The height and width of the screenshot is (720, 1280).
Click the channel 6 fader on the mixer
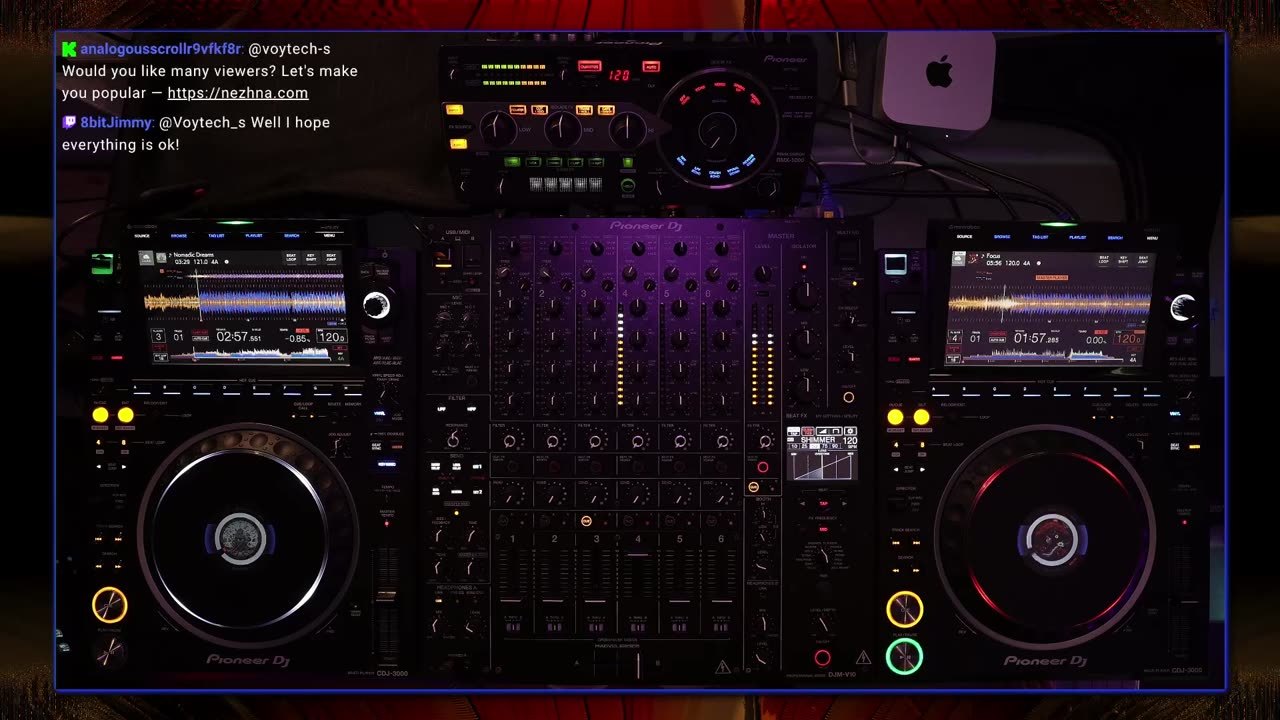721,600
